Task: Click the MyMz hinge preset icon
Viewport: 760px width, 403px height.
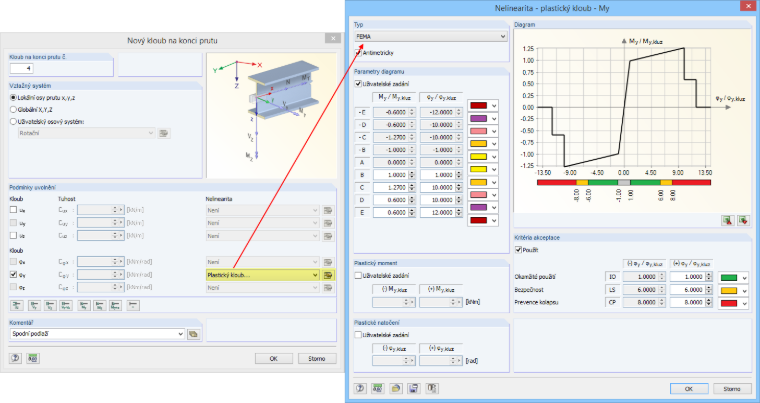Action: pyautogui.click(x=115, y=305)
